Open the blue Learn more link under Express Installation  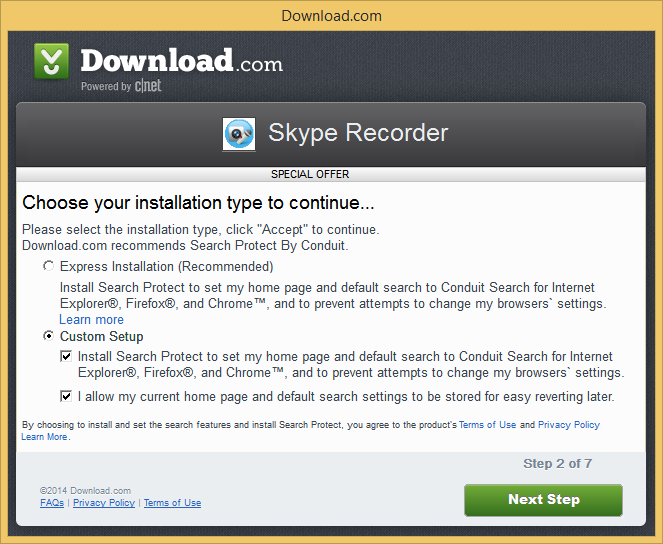[91, 320]
